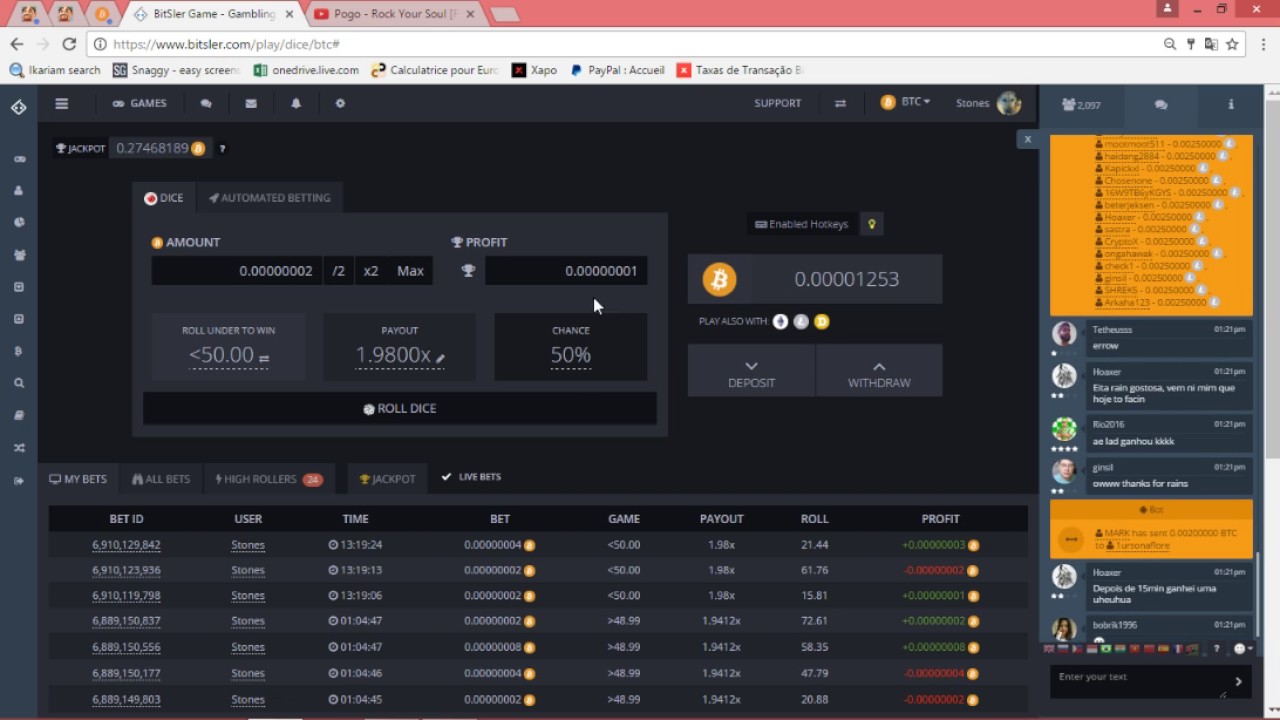The width and height of the screenshot is (1280, 720).
Task: Toggle the roll under/over swap arrows
Action: tap(264, 358)
